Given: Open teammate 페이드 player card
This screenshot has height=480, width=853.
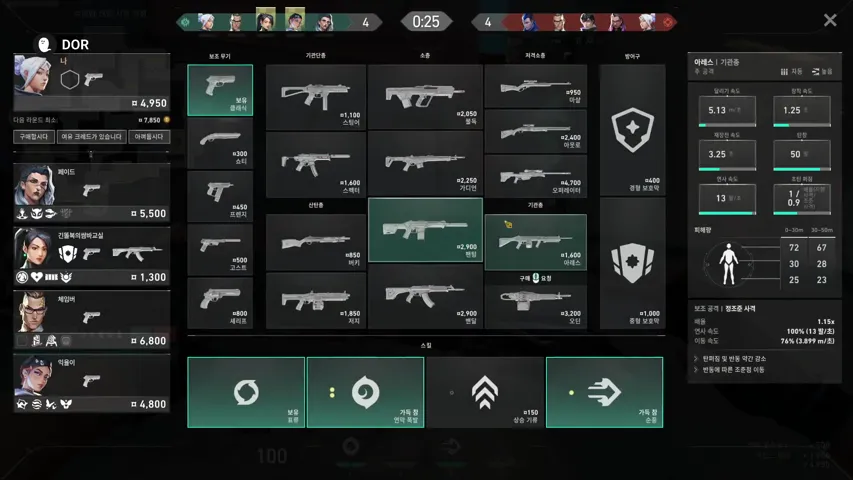Looking at the screenshot, I should coord(91,192).
